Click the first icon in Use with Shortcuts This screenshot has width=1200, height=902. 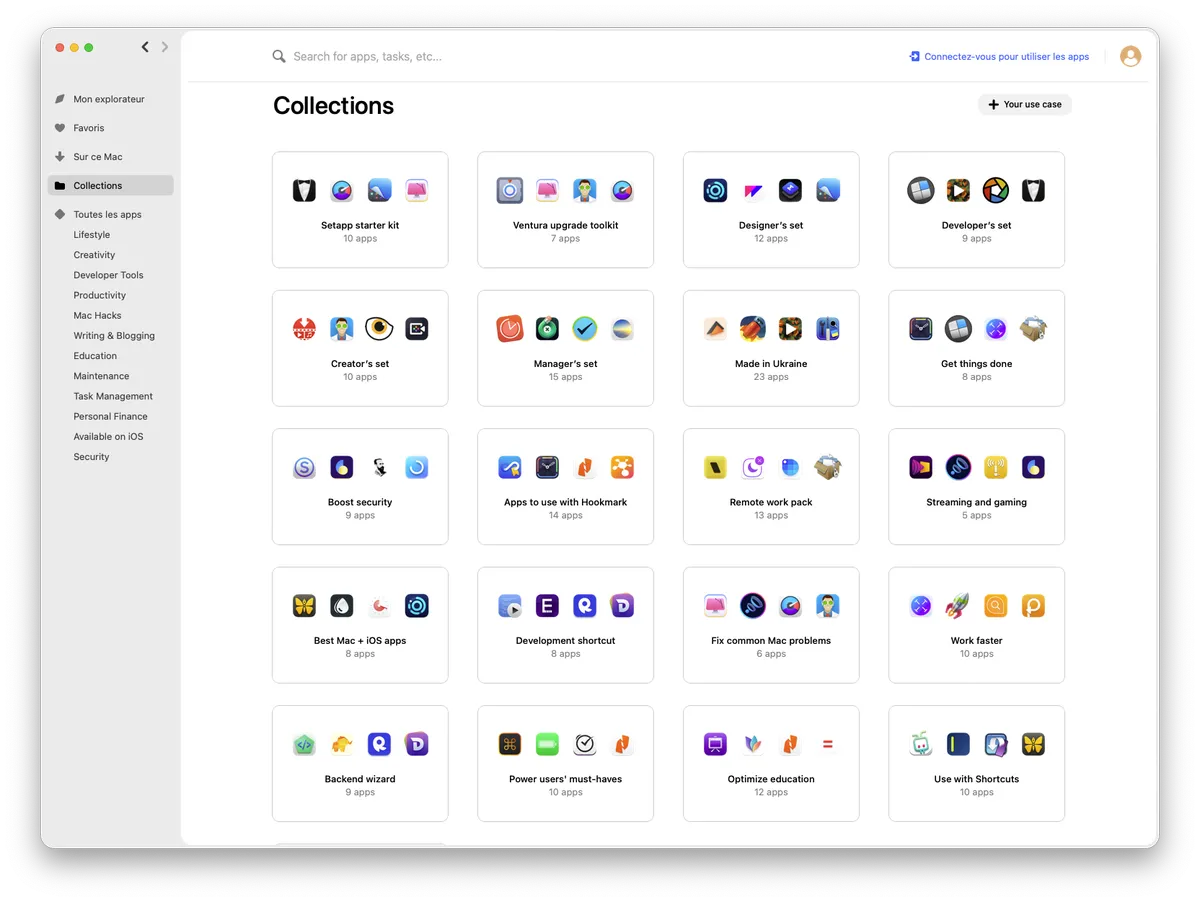pos(921,744)
